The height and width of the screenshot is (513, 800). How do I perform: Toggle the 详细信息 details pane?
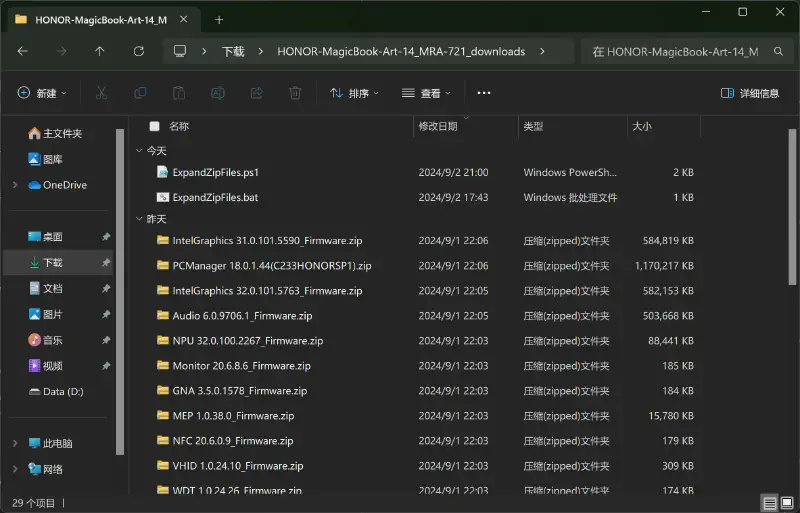click(750, 93)
